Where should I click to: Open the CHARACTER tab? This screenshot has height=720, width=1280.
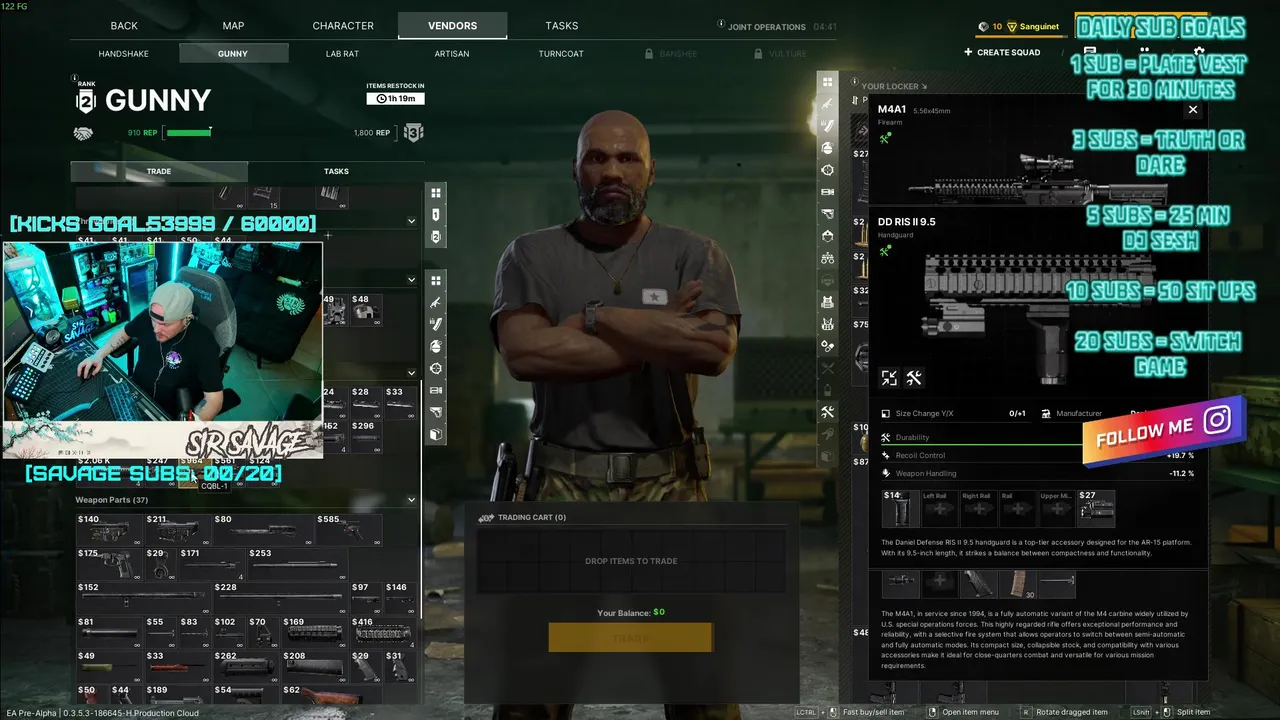coord(343,26)
